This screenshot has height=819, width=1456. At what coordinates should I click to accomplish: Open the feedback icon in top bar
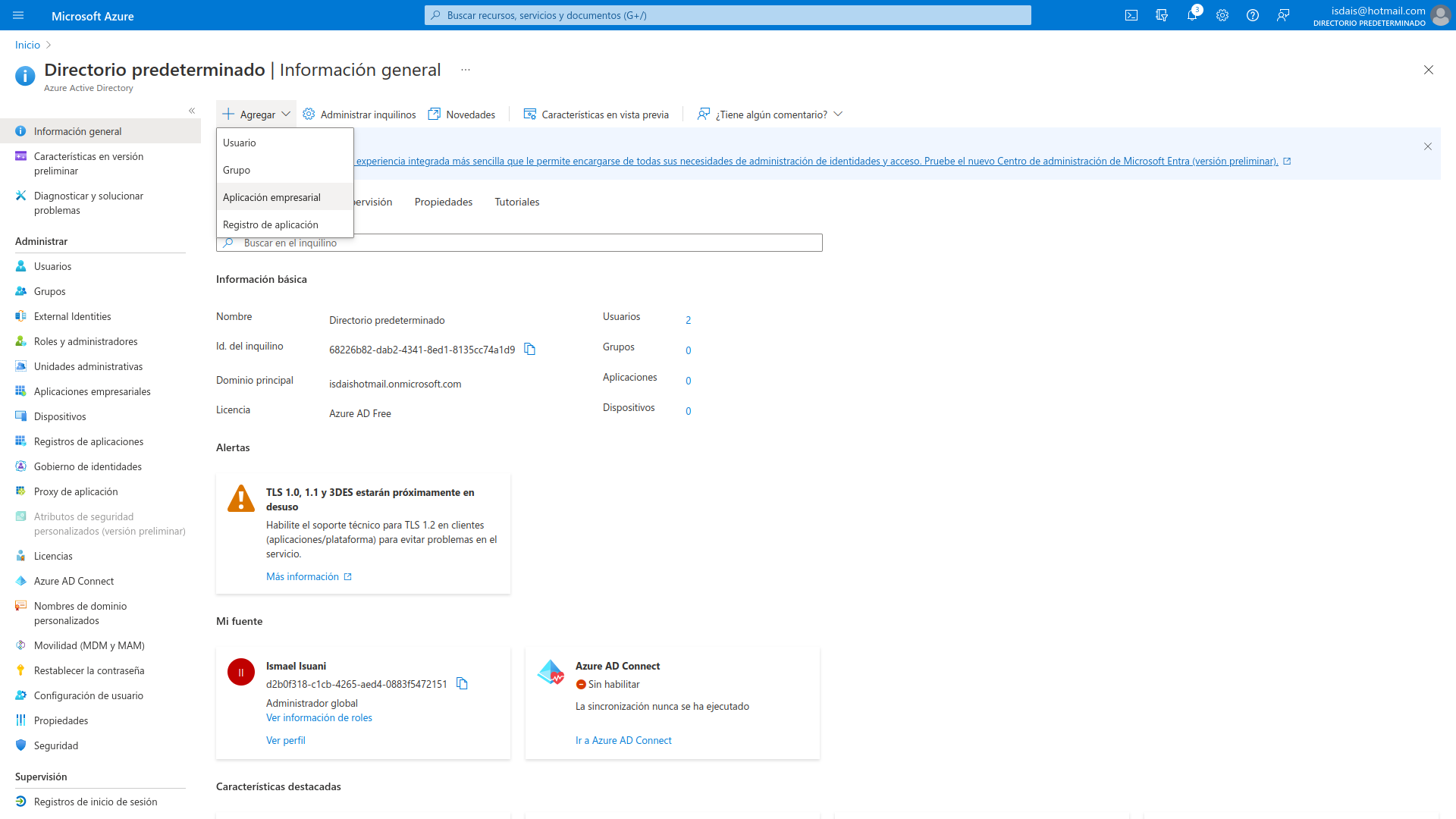tap(1283, 15)
